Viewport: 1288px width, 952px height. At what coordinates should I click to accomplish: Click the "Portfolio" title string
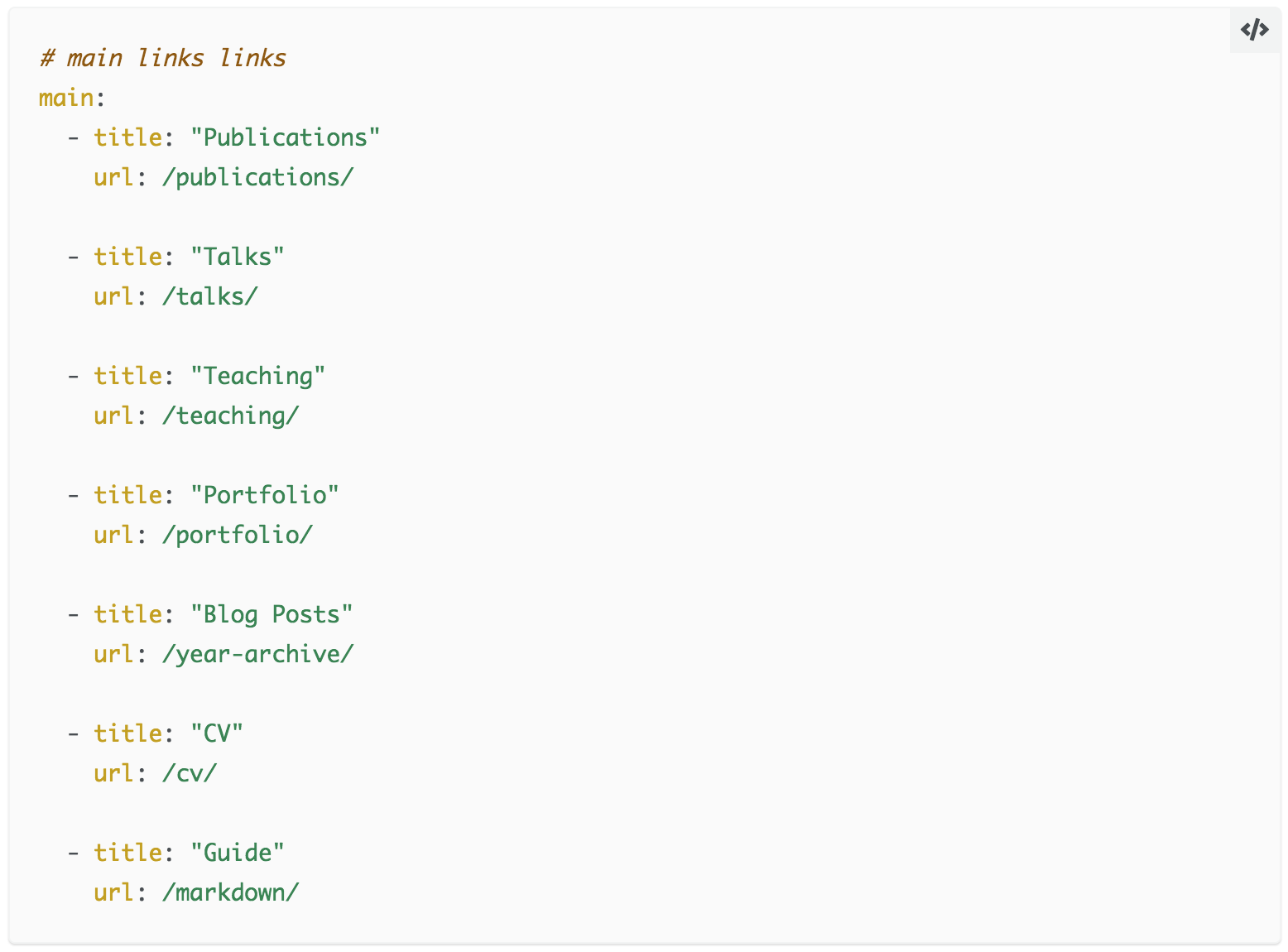(264, 495)
